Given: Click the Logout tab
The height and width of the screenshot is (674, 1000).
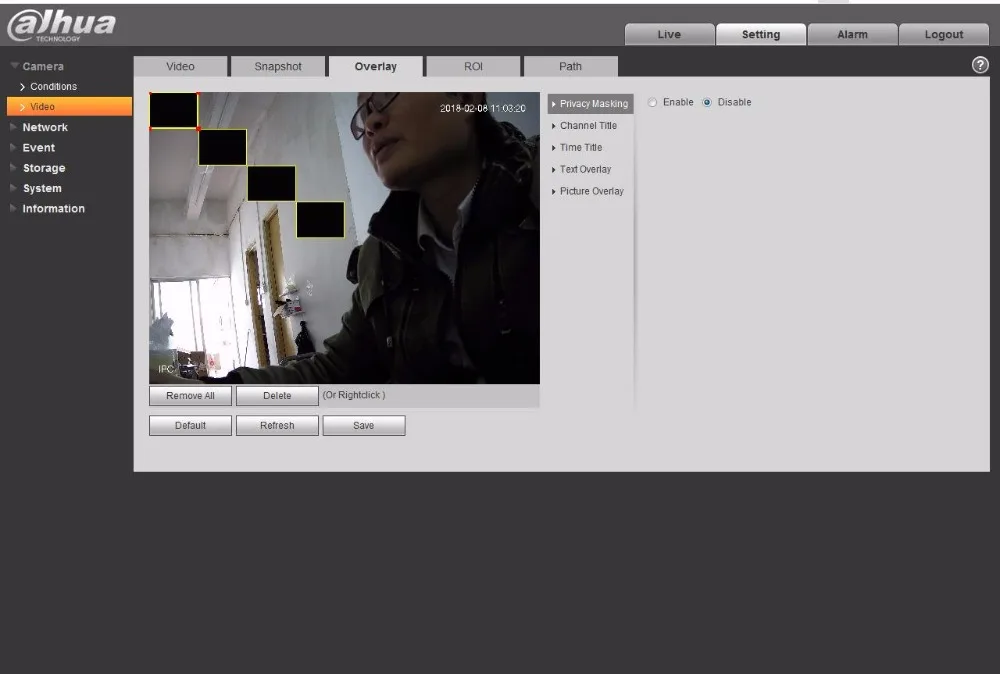Looking at the screenshot, I should pyautogui.click(x=944, y=34).
